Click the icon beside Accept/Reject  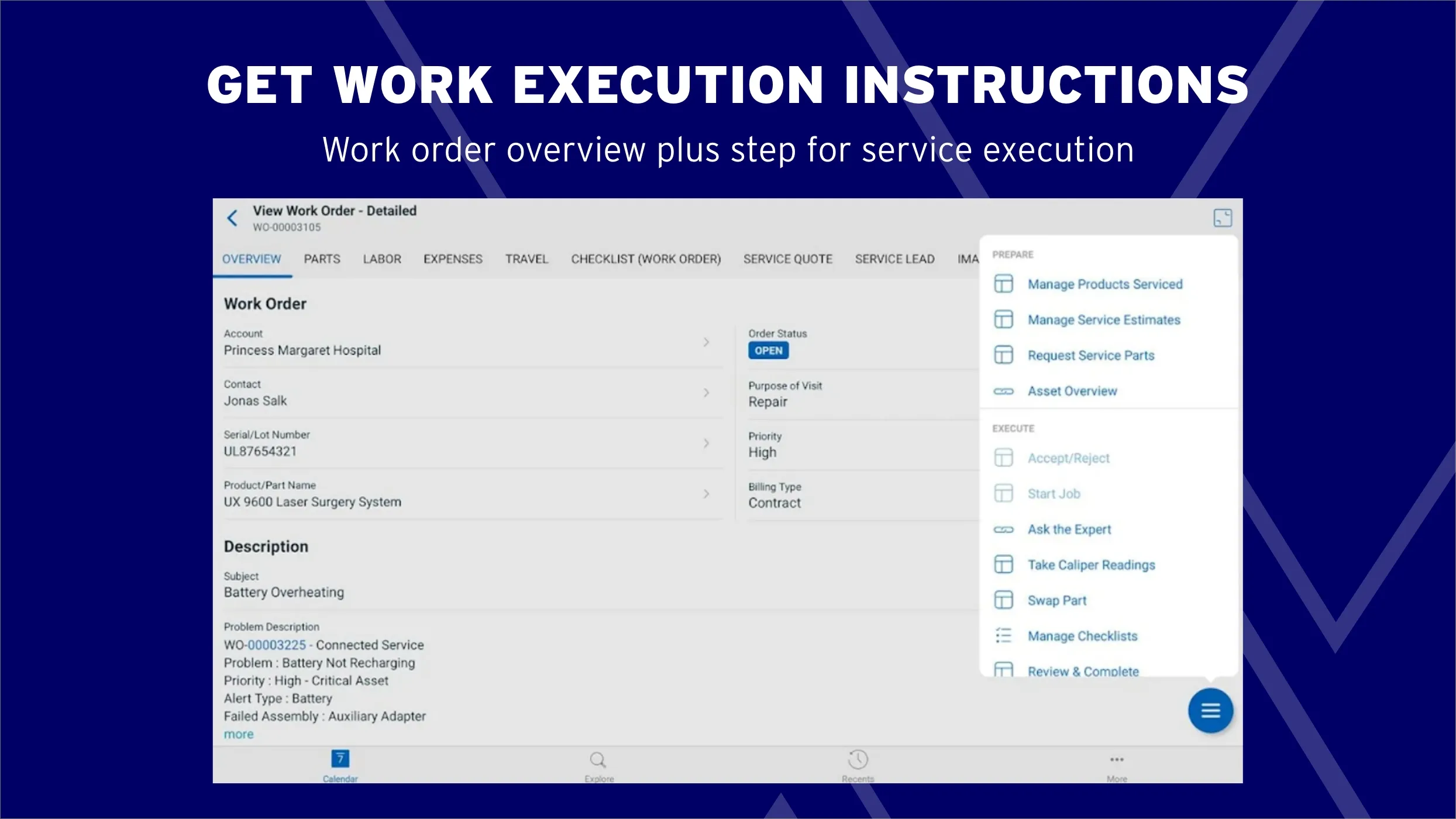[1004, 458]
